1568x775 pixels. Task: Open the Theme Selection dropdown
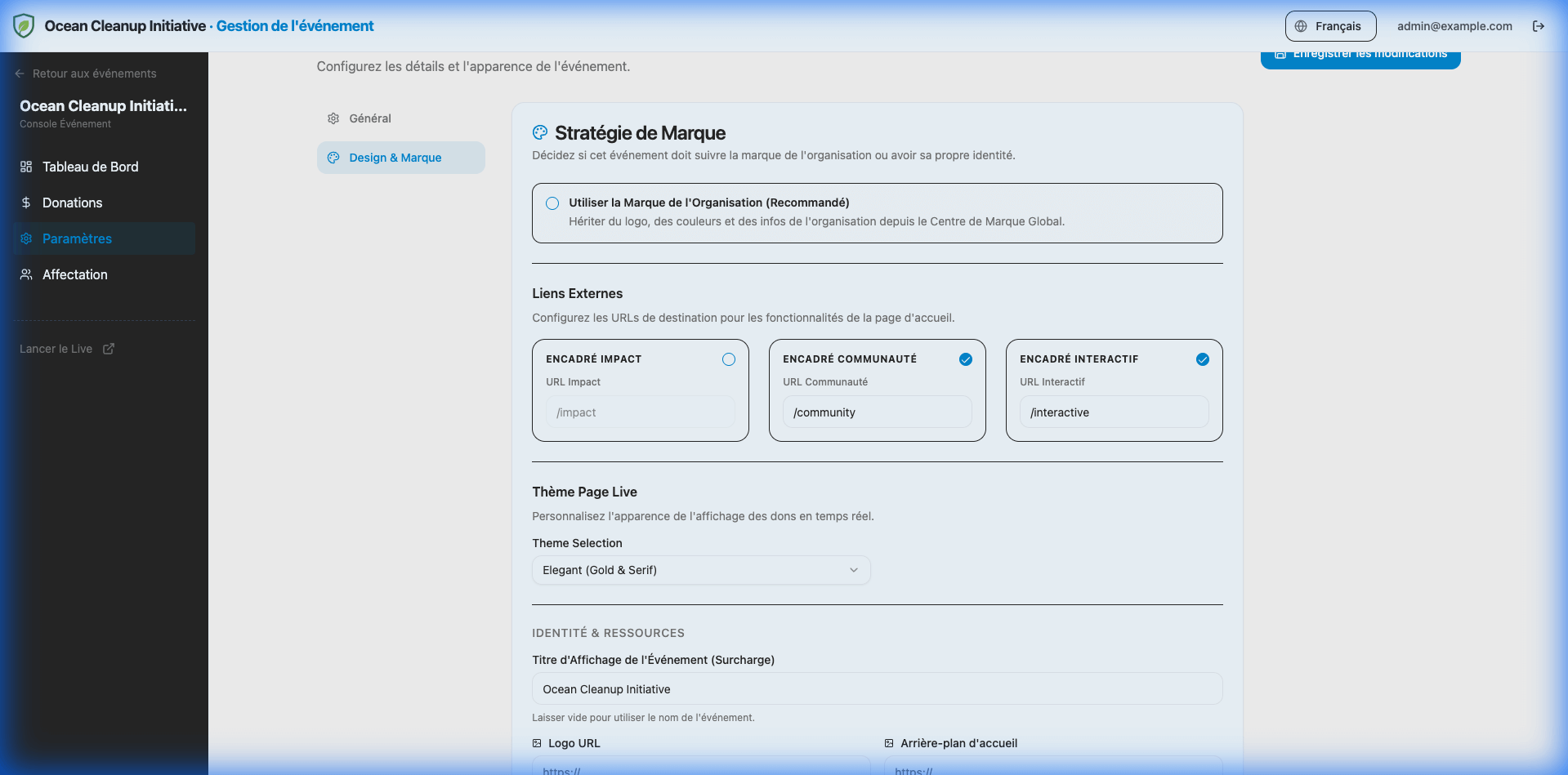700,570
